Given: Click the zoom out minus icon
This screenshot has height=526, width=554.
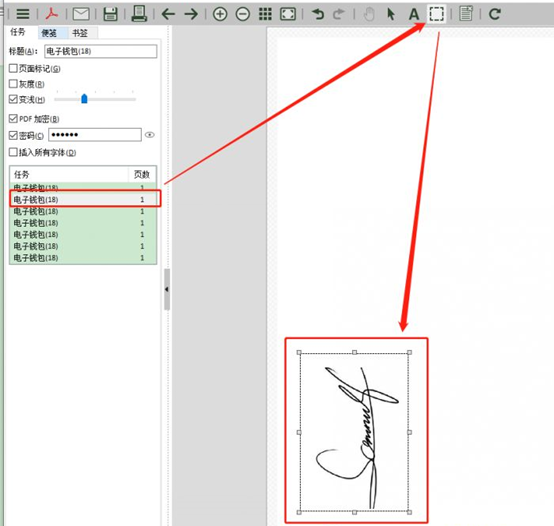Looking at the screenshot, I should pos(243,14).
